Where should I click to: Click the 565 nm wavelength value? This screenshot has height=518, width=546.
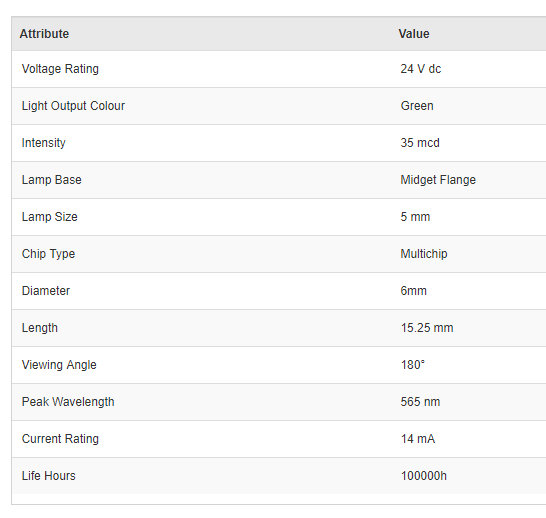[x=420, y=402]
